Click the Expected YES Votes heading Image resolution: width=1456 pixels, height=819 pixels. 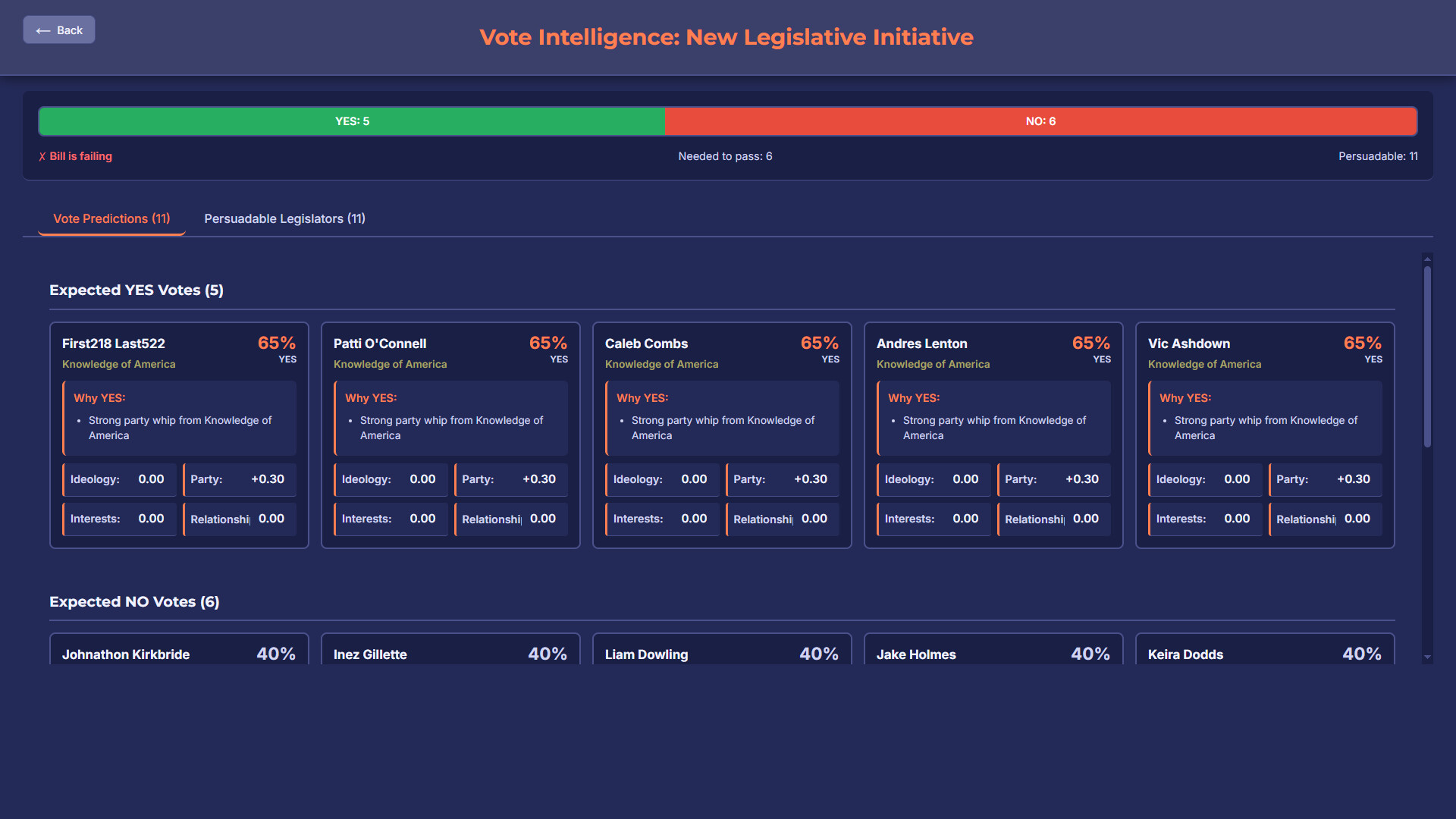pos(136,290)
